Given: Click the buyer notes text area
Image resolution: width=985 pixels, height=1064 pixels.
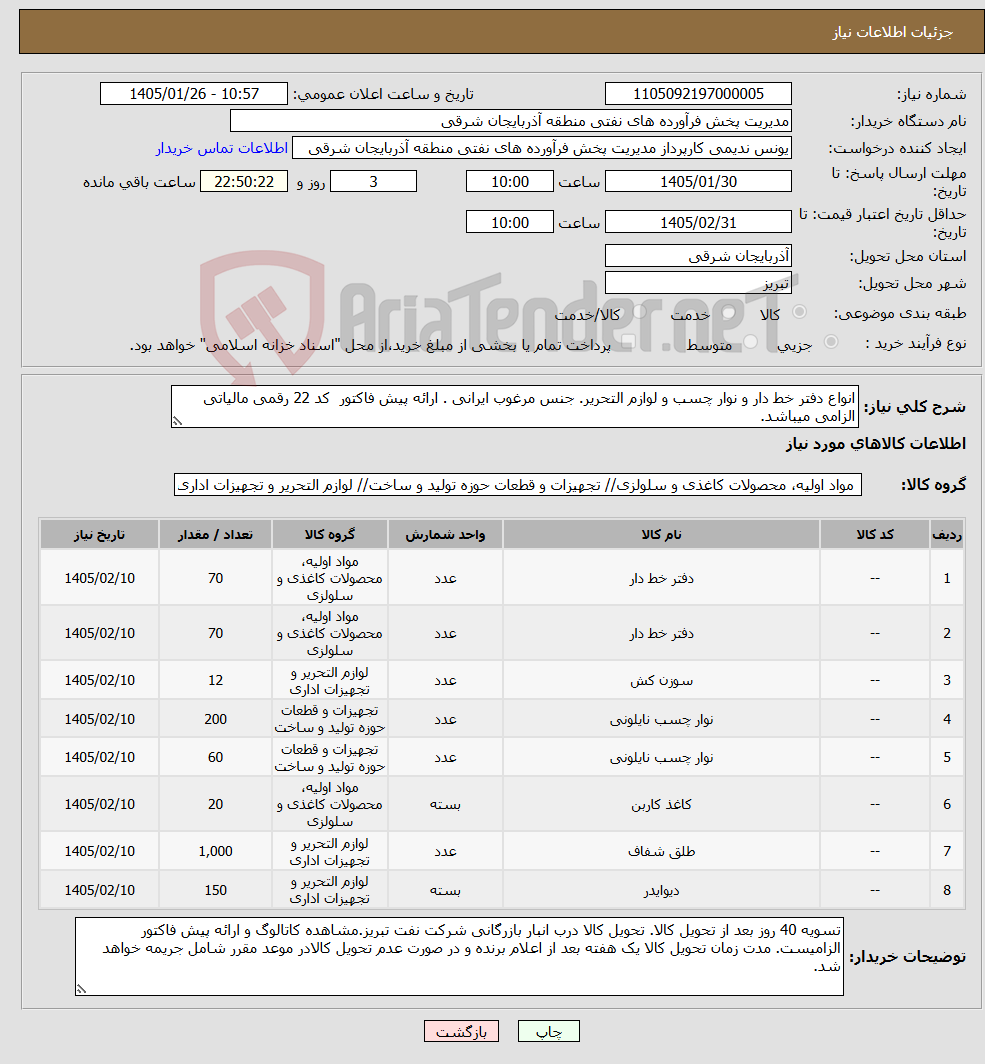Looking at the screenshot, I should click(459, 957).
